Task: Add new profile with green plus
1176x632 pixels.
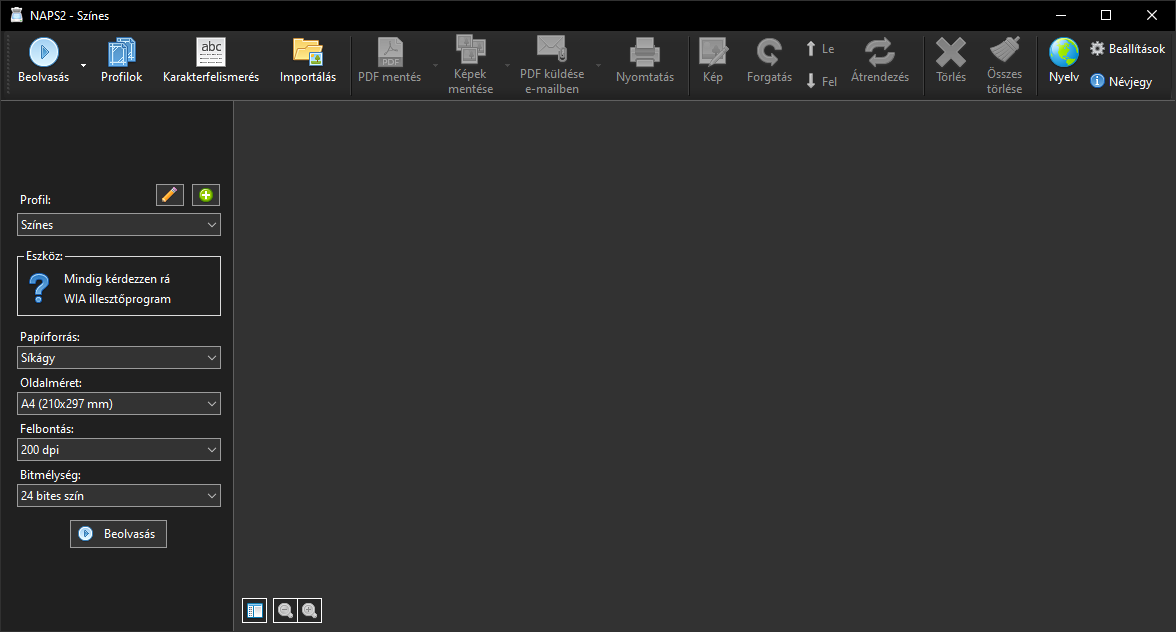Action: click(206, 195)
